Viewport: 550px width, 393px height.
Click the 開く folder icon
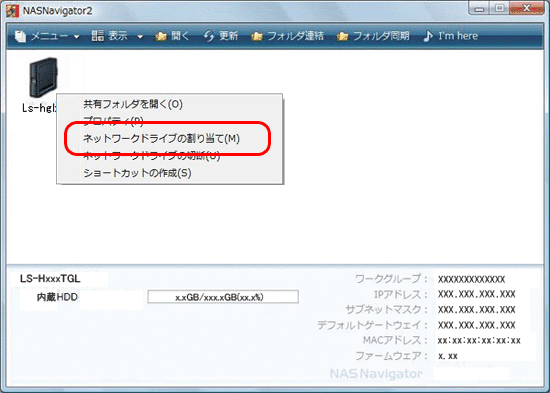point(161,36)
